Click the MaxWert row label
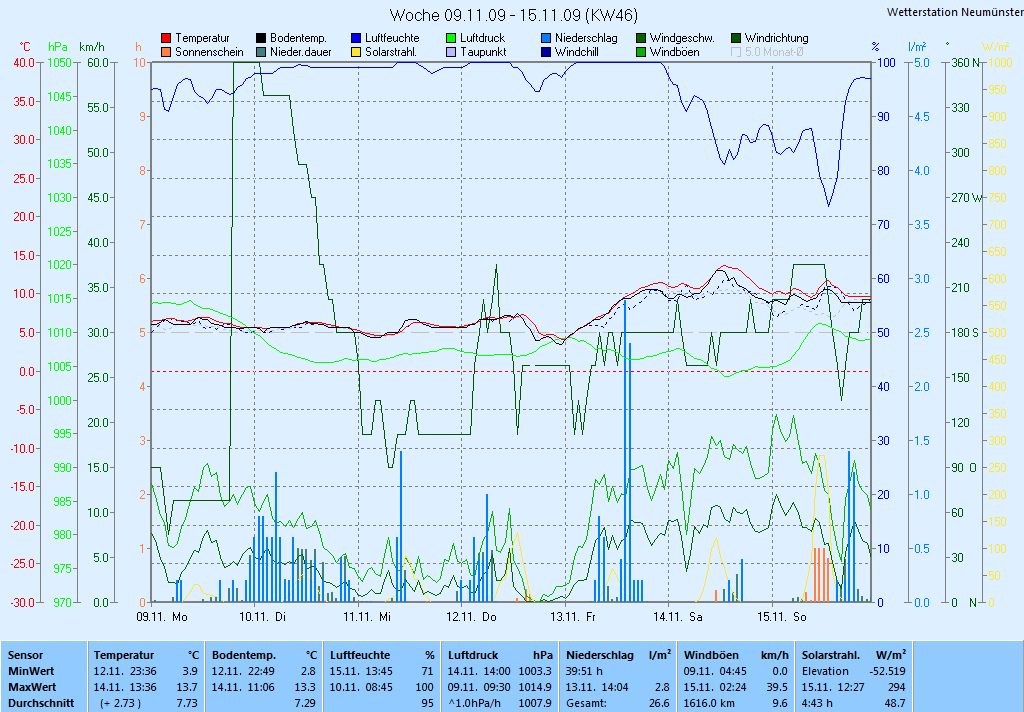The width and height of the screenshot is (1024, 712). click(x=33, y=687)
